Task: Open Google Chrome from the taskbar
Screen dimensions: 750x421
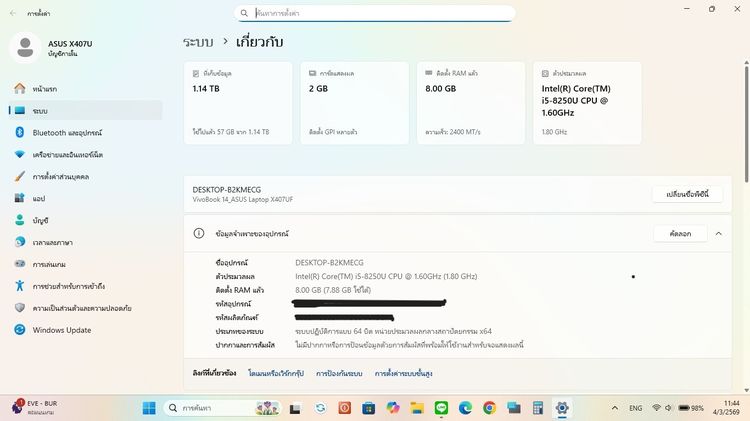Action: [x=489, y=408]
